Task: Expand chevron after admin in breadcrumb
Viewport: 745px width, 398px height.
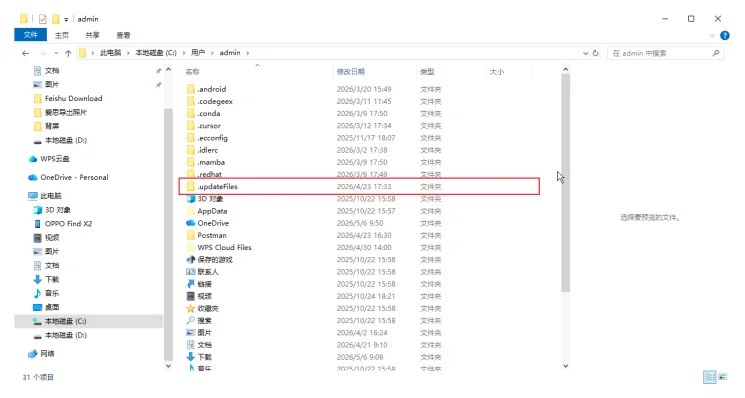Action: pos(248,53)
